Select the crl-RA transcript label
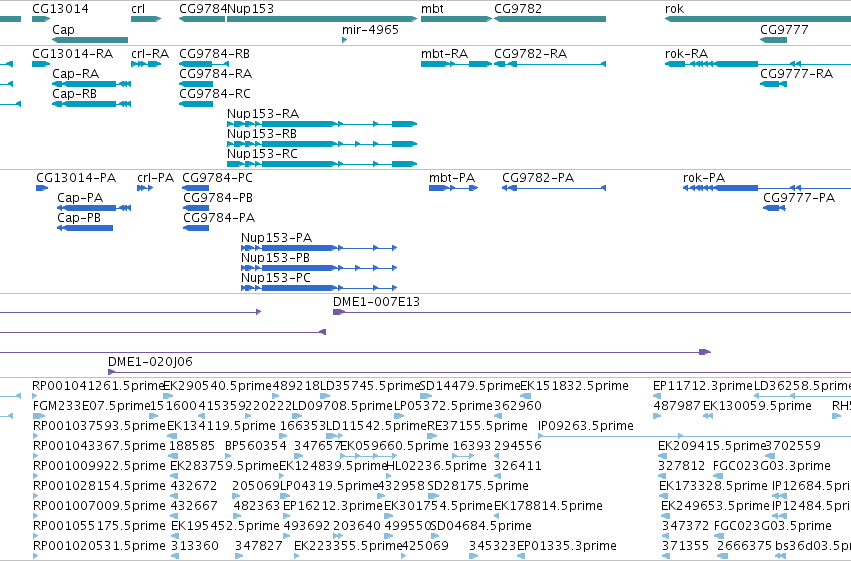The image size is (851, 561). click(x=150, y=54)
